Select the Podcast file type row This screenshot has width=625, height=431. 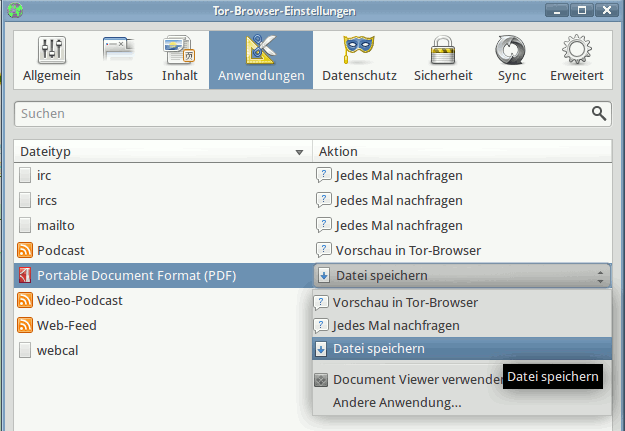(313, 250)
